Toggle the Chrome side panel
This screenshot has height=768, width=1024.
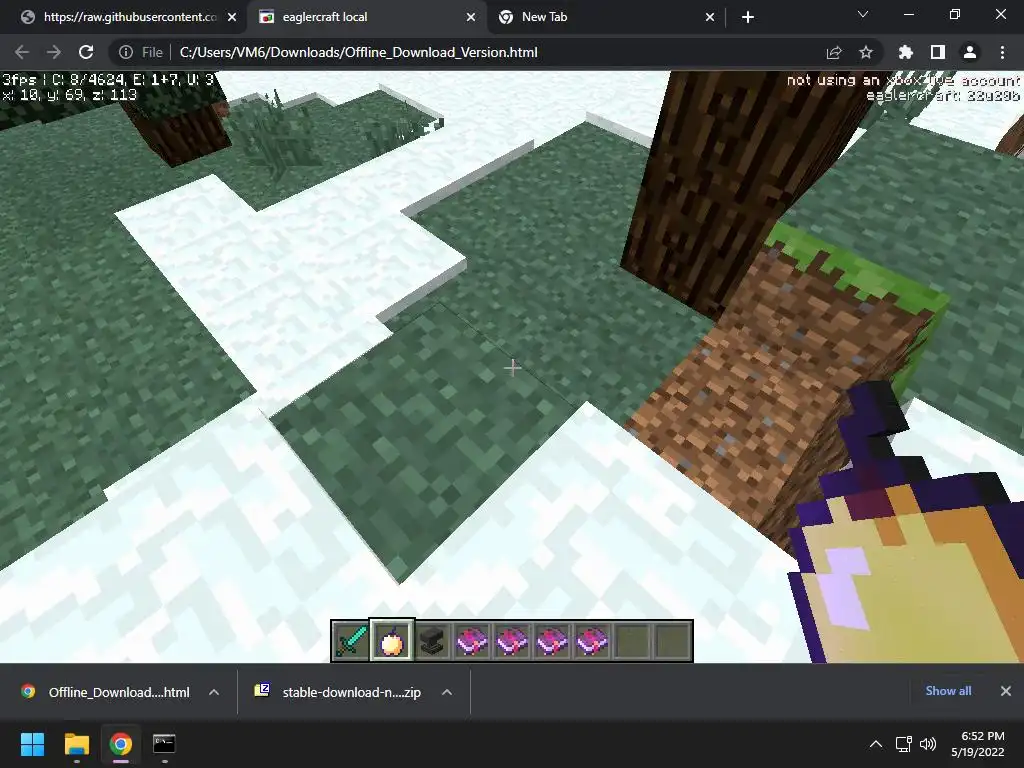(938, 52)
